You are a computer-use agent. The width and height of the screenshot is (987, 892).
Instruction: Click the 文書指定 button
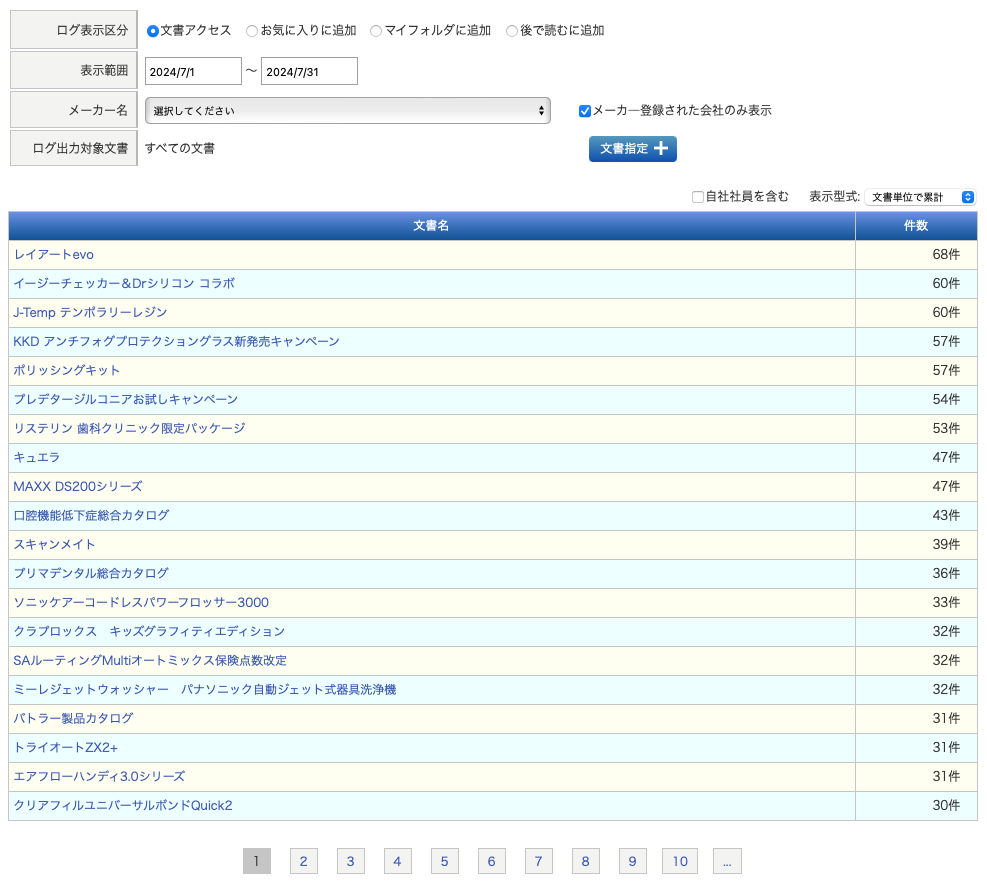(633, 149)
